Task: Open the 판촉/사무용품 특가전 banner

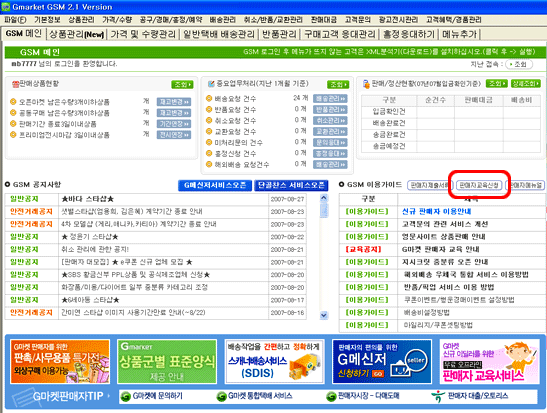Action: [60, 361]
